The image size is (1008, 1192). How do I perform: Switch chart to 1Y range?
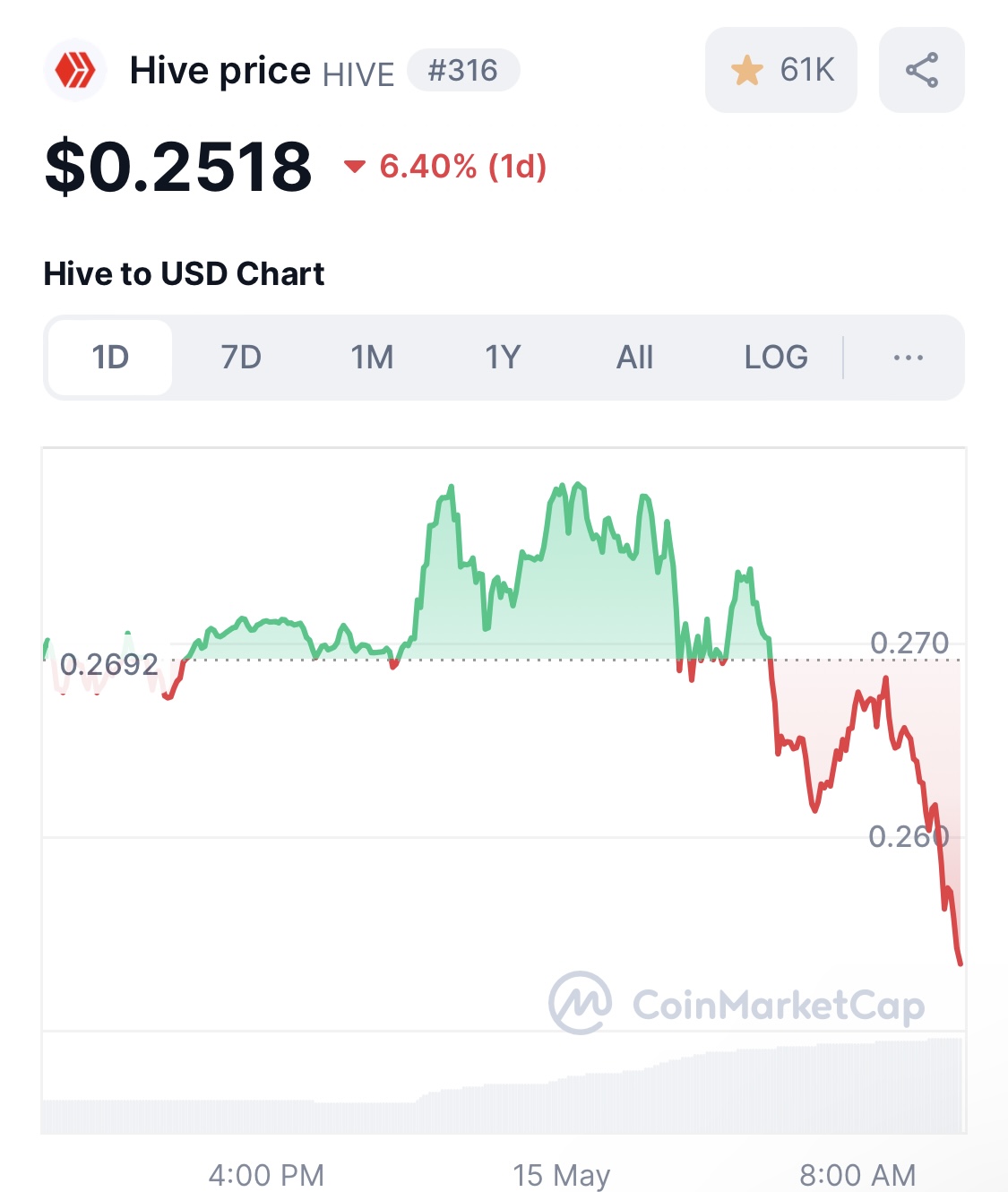[503, 358]
